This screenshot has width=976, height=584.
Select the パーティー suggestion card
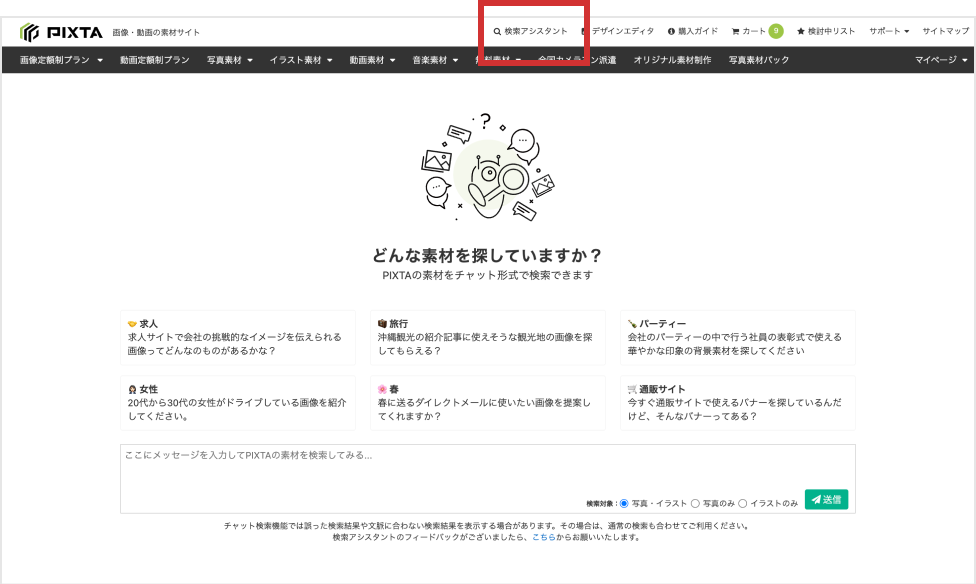point(738,337)
